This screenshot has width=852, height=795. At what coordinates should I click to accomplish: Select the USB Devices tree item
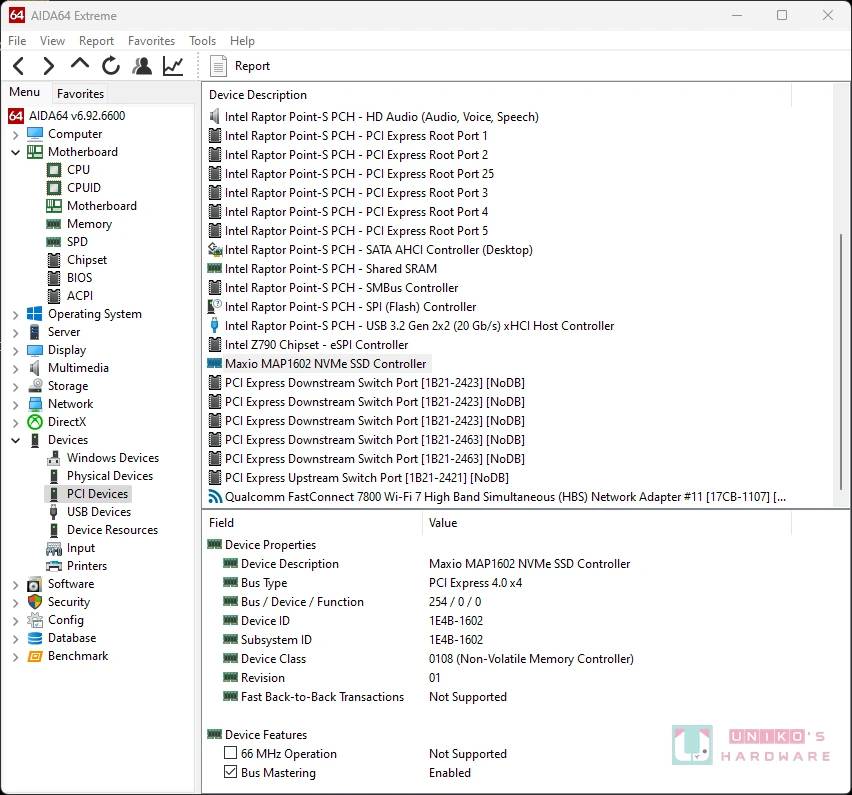pyautogui.click(x=98, y=512)
